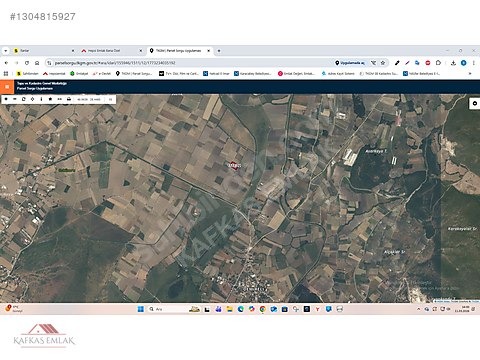Open the Extensions puzzle icon
Screen dimensions: 480x360
[x=438, y=63]
